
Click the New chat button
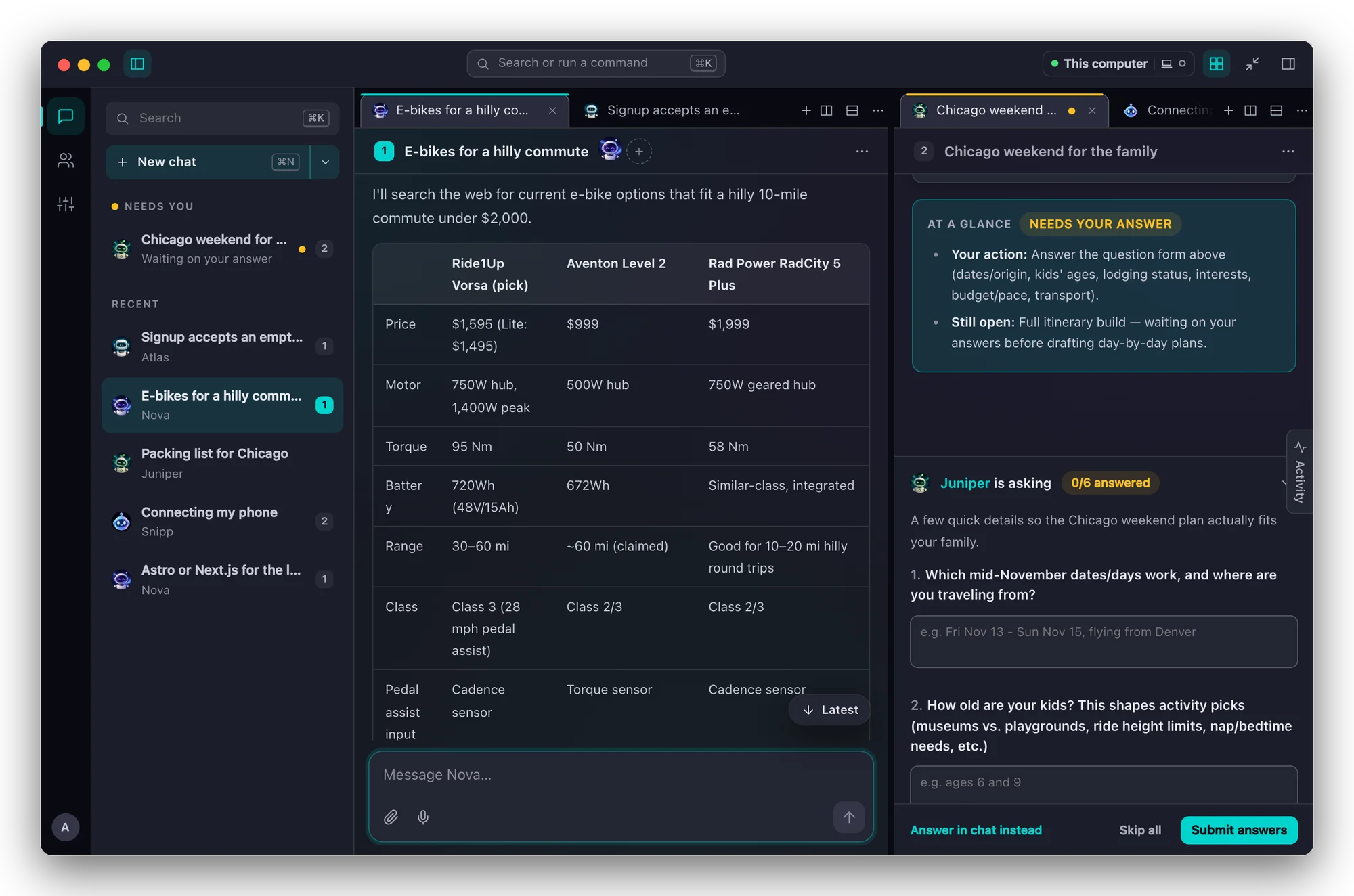(207, 162)
